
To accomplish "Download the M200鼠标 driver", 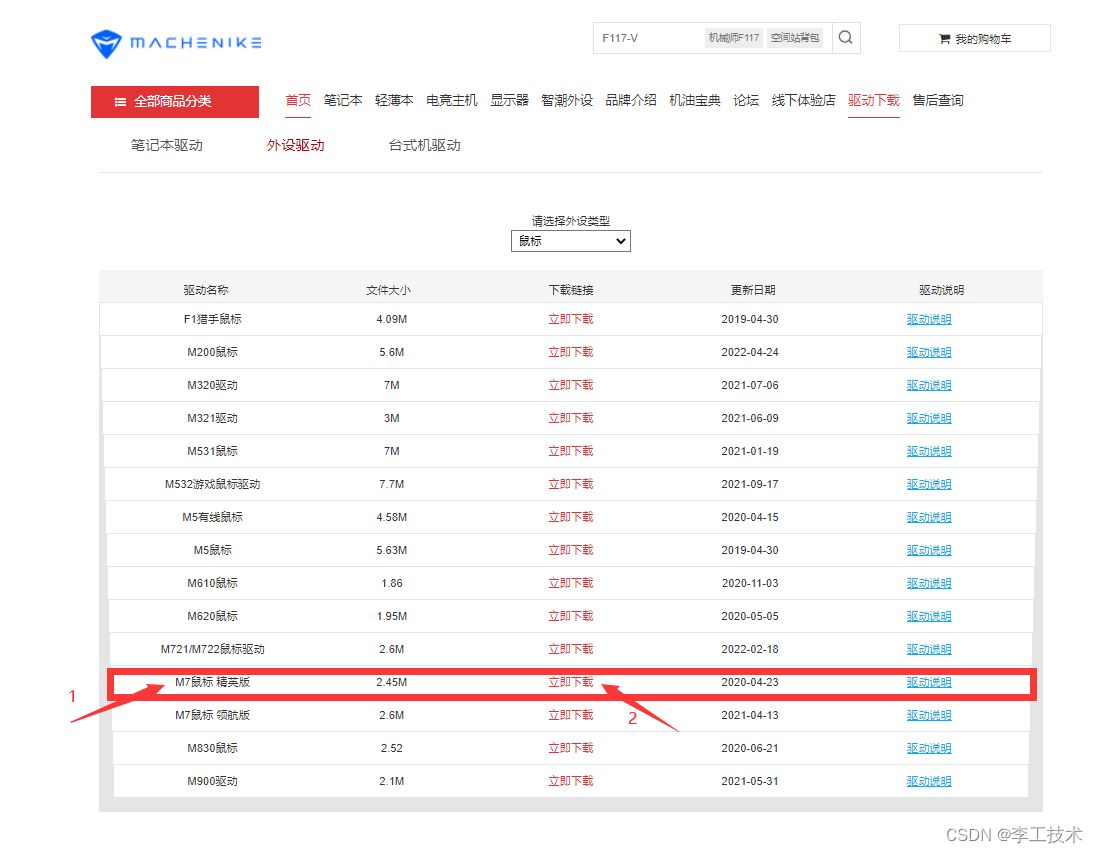I will (x=571, y=352).
